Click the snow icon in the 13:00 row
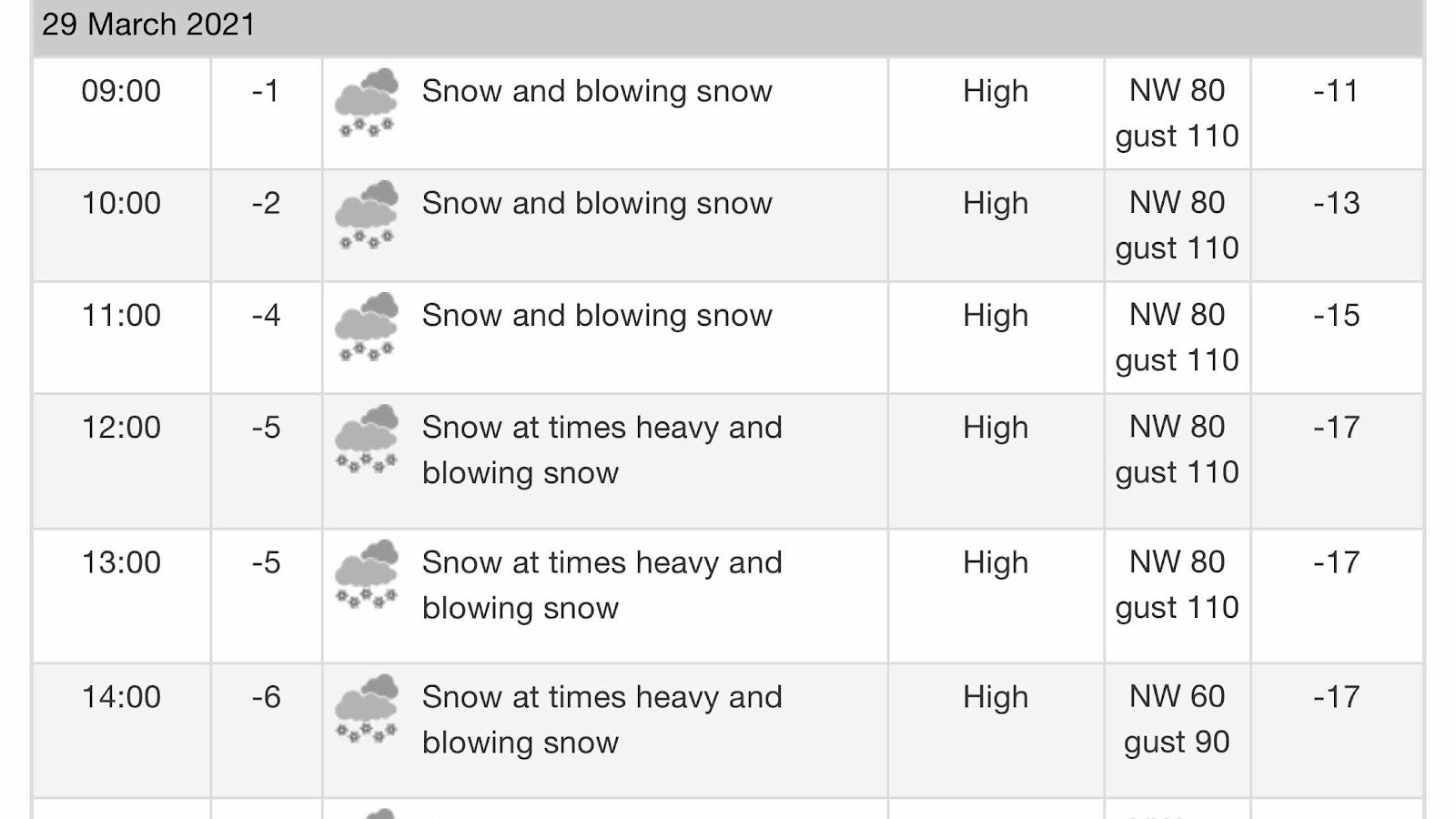This screenshot has width=1456, height=819. [x=367, y=573]
